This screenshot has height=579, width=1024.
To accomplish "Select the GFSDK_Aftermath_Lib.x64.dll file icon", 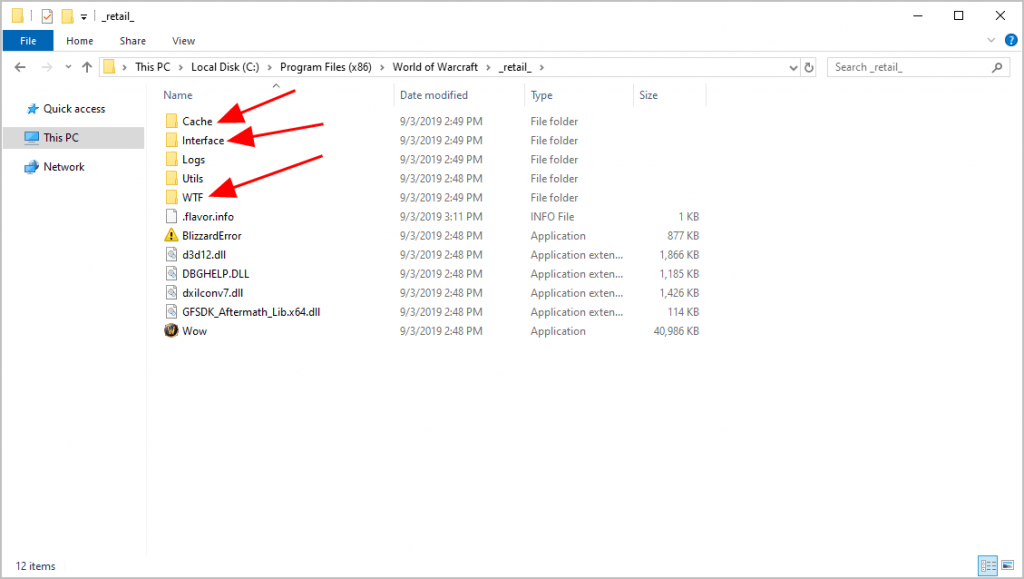I will tap(171, 311).
